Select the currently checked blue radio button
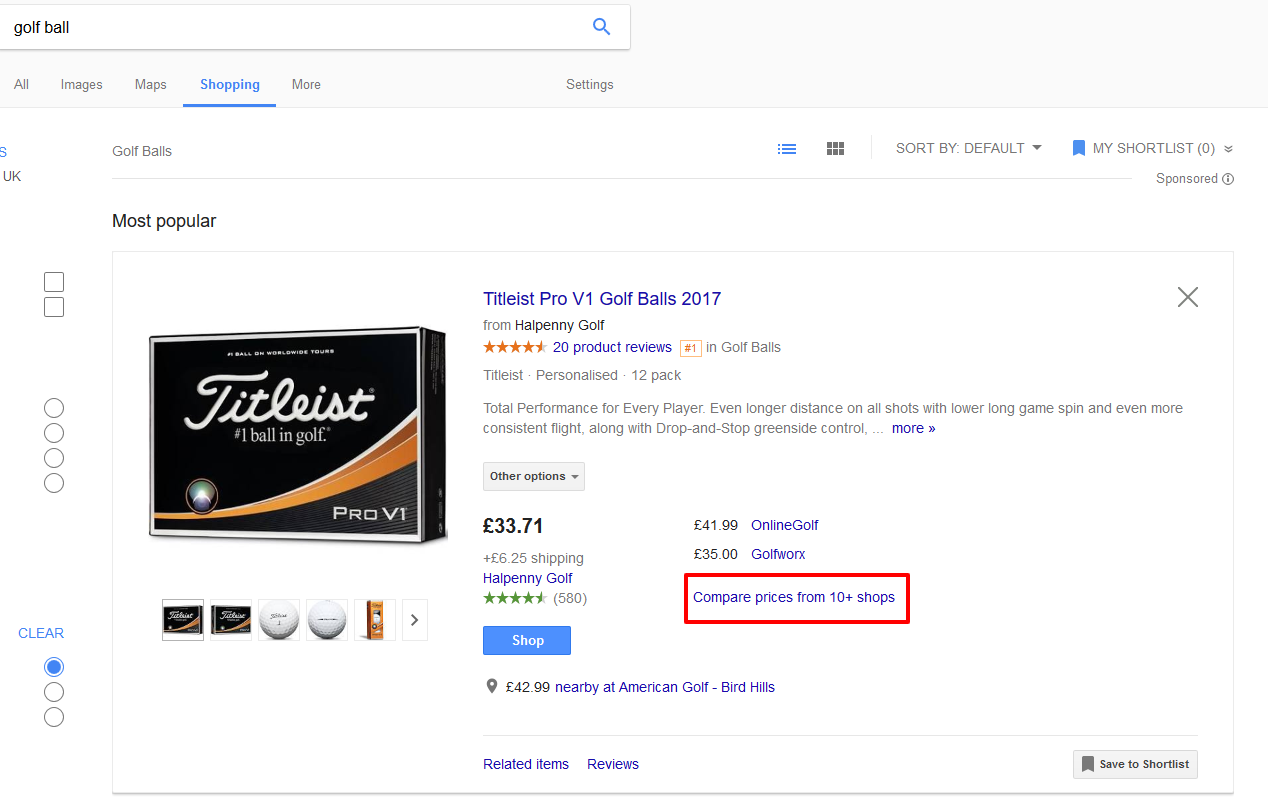Image resolution: width=1268 pixels, height=803 pixels. tap(54, 667)
